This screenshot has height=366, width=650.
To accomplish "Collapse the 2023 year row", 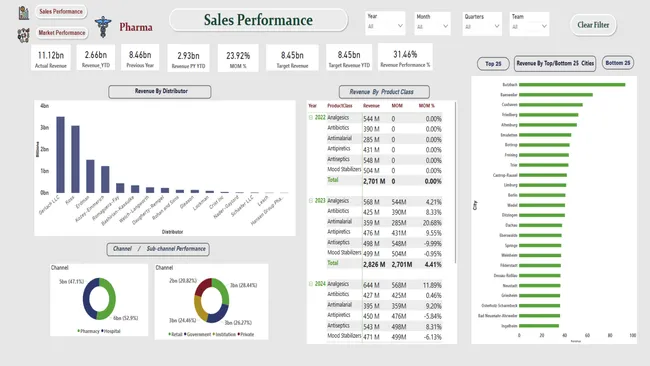I will (x=310, y=201).
